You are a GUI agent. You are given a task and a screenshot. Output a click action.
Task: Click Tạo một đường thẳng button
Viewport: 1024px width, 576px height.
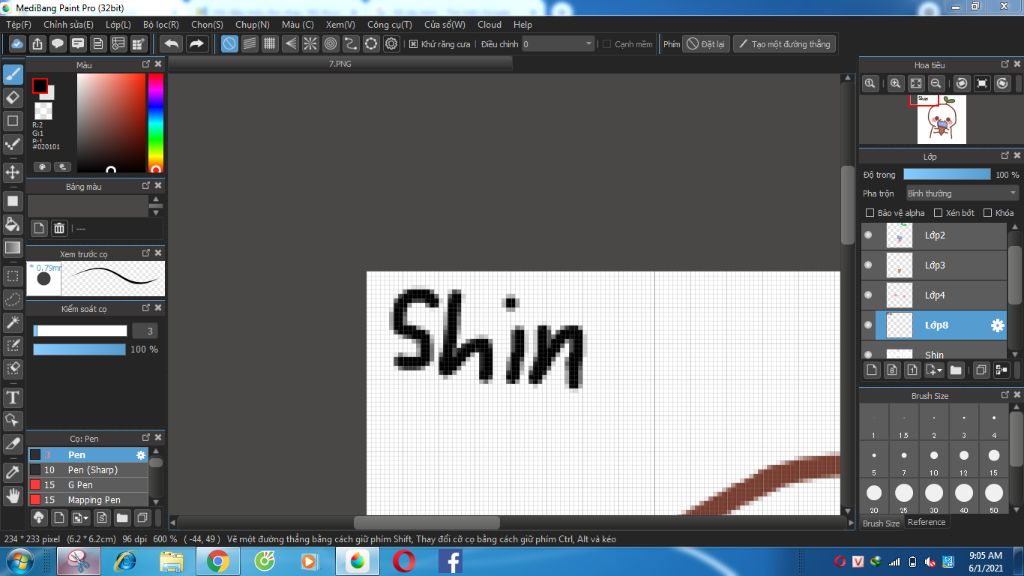pos(784,44)
